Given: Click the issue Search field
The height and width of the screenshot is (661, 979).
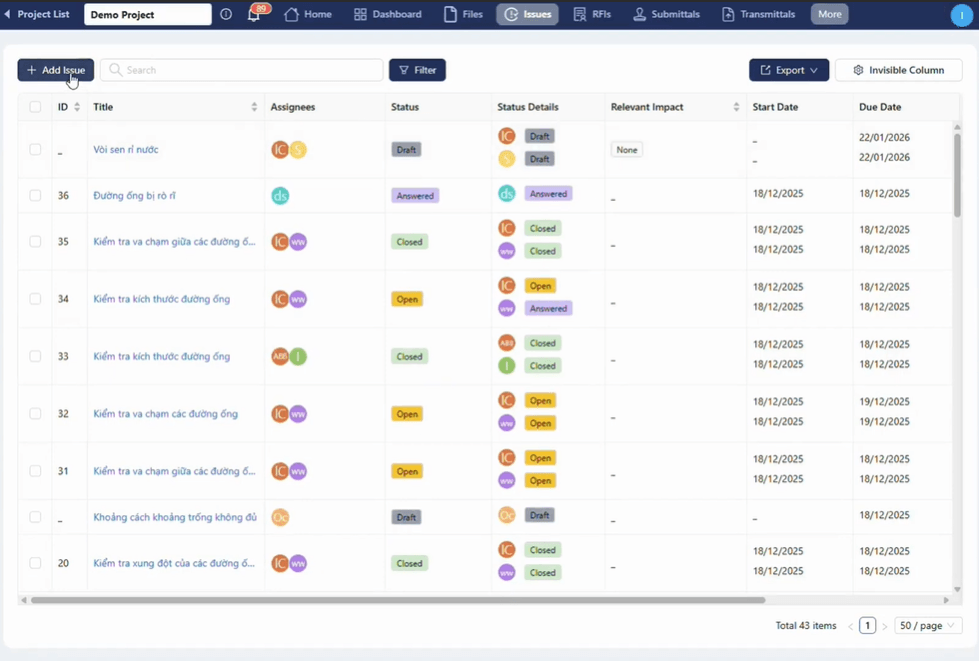Looking at the screenshot, I should point(241,70).
